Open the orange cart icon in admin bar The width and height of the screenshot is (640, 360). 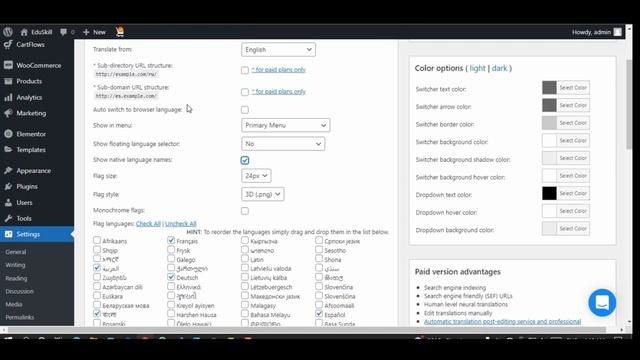[120, 31]
